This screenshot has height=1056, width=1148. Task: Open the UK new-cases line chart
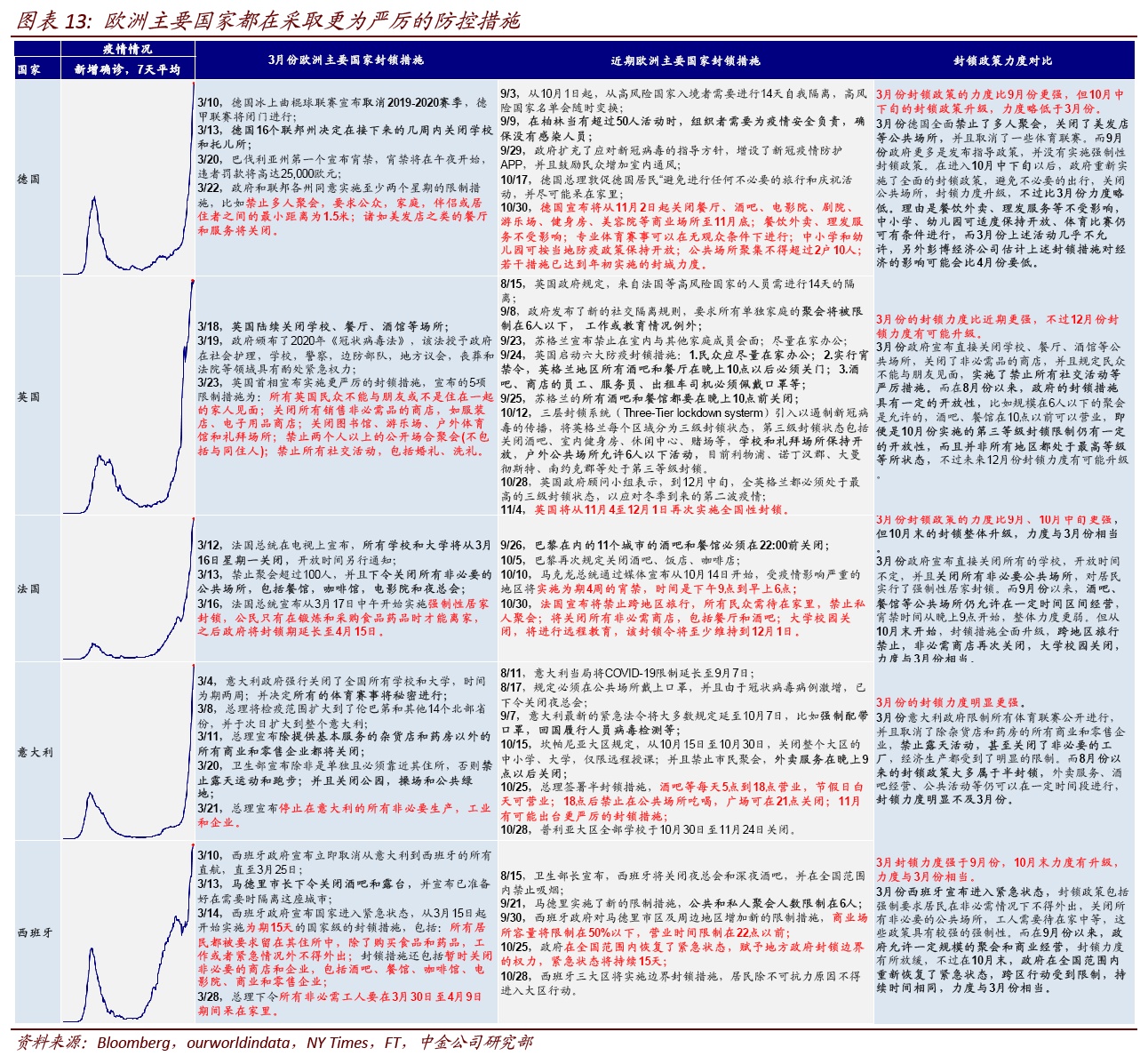[127, 396]
